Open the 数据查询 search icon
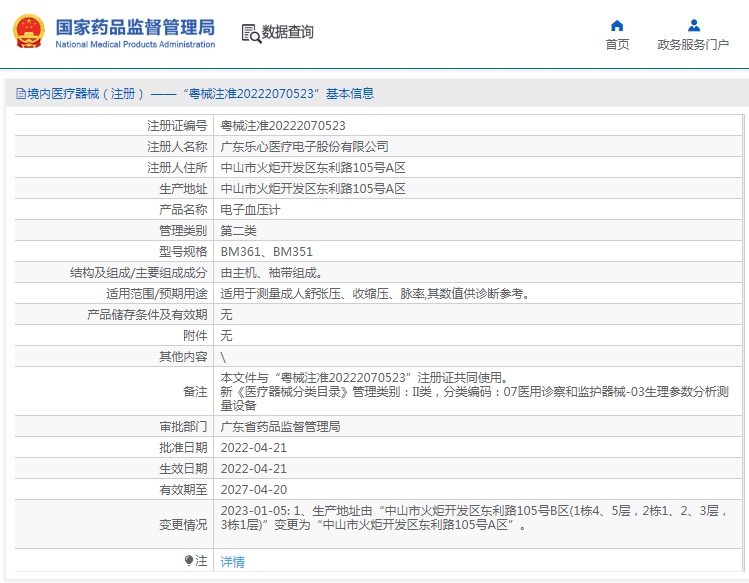This screenshot has width=749, height=583. 251,33
